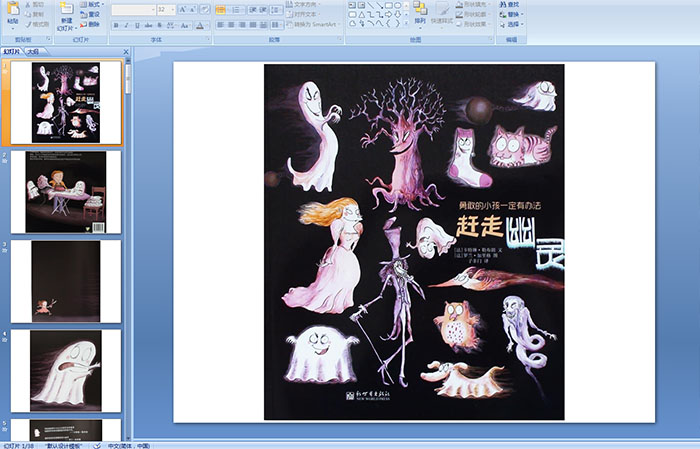Open the font size 32 dropdown
The width and height of the screenshot is (700, 449).
click(173, 9)
